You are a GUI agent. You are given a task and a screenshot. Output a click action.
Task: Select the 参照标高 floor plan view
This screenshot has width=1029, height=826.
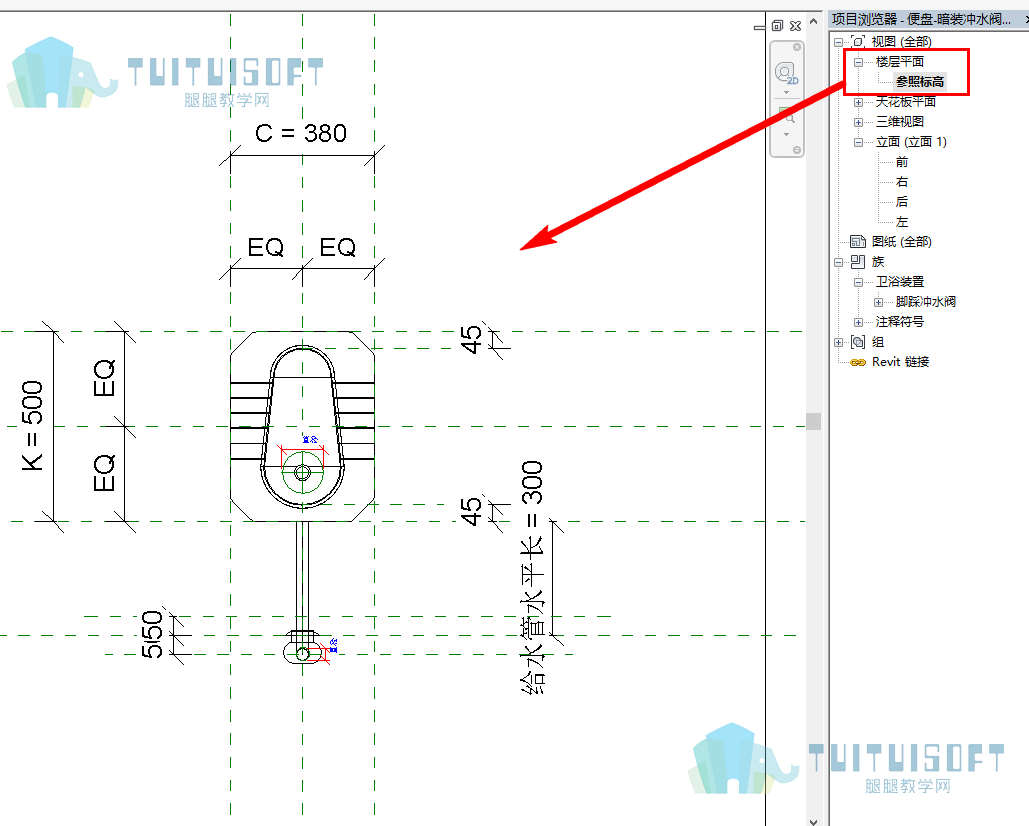[920, 81]
